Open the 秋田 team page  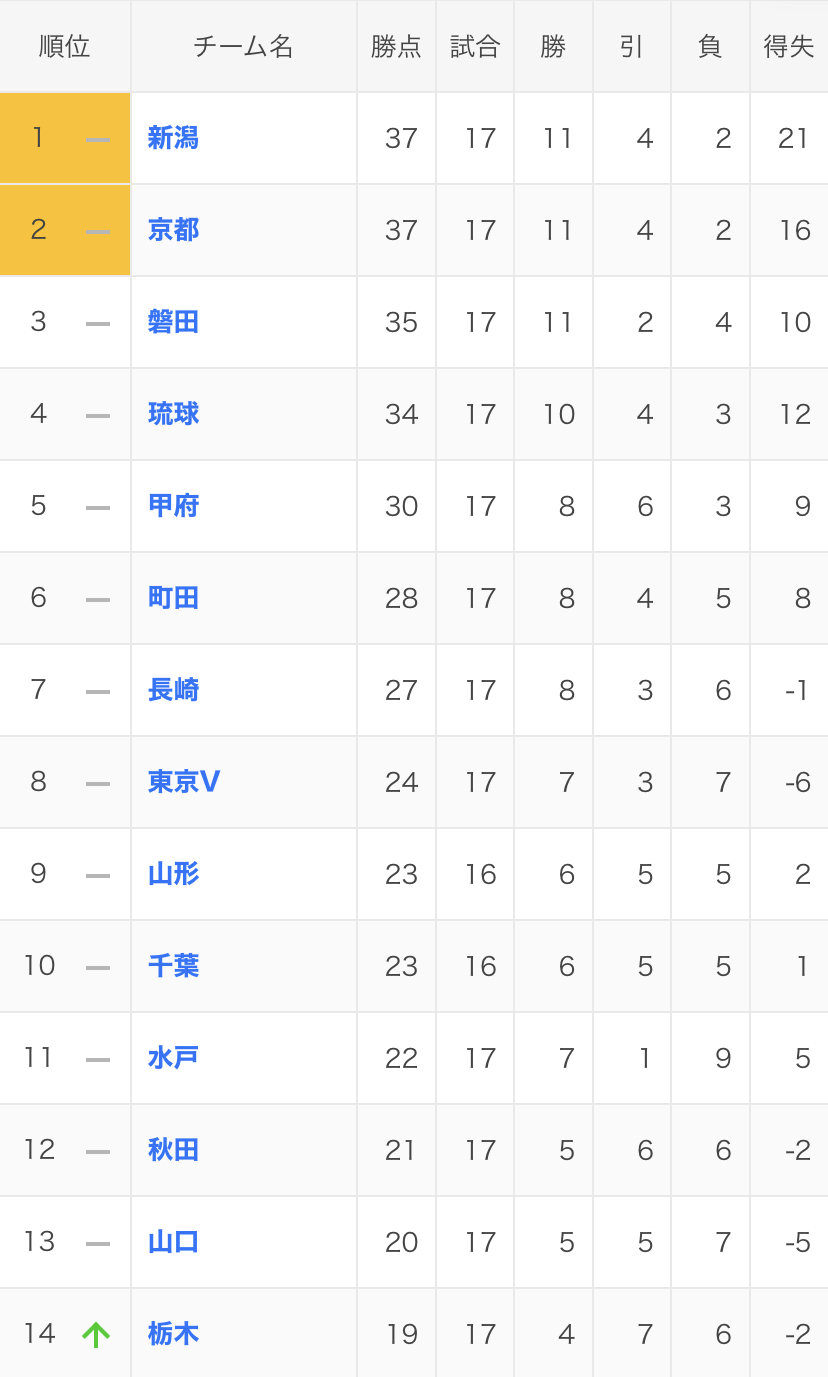point(173,1150)
